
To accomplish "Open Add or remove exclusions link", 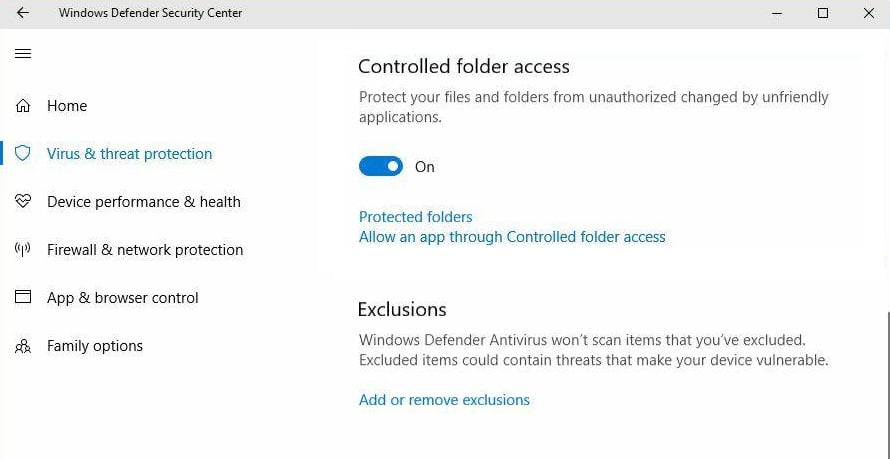I will click(x=444, y=400).
